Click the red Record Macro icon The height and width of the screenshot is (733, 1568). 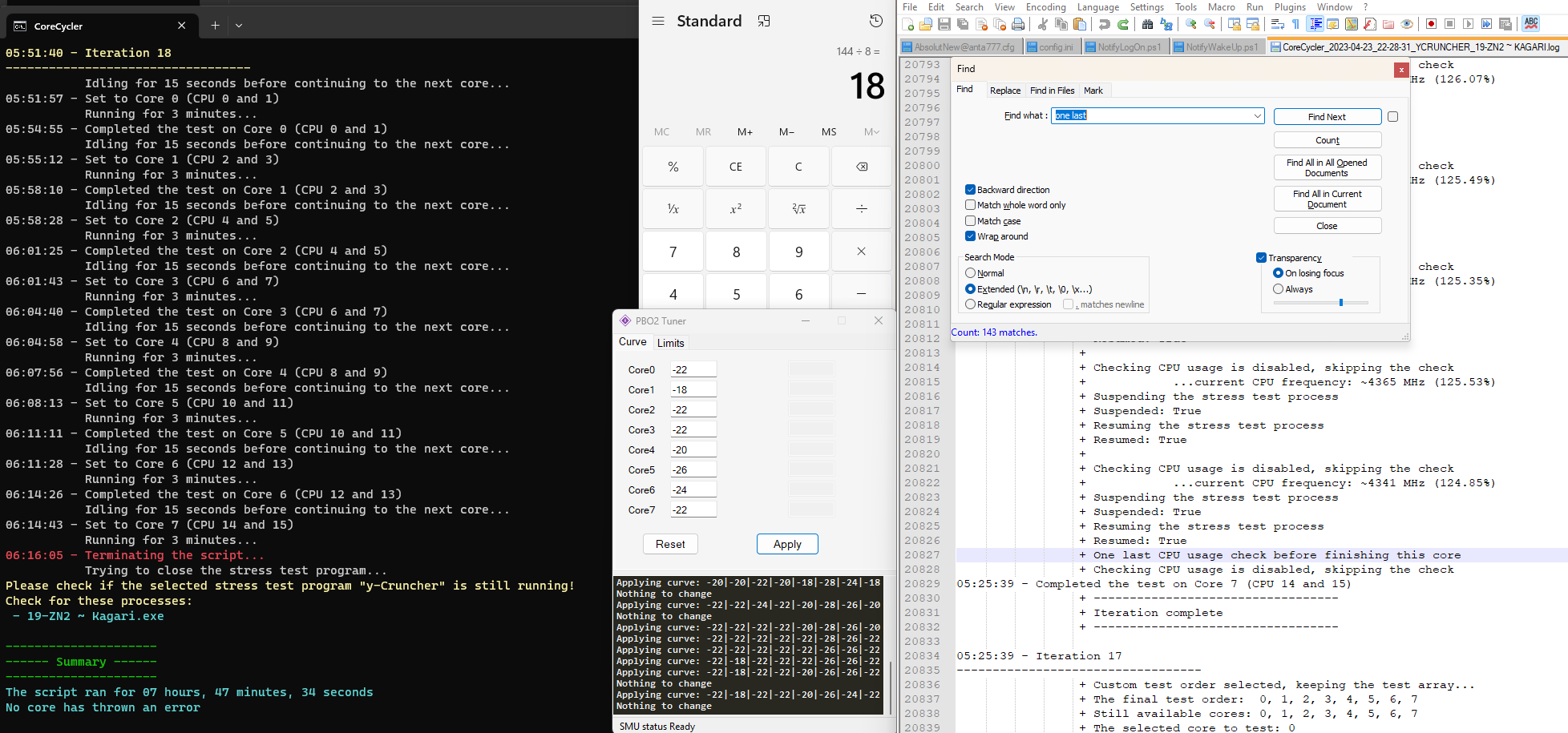[1432, 24]
